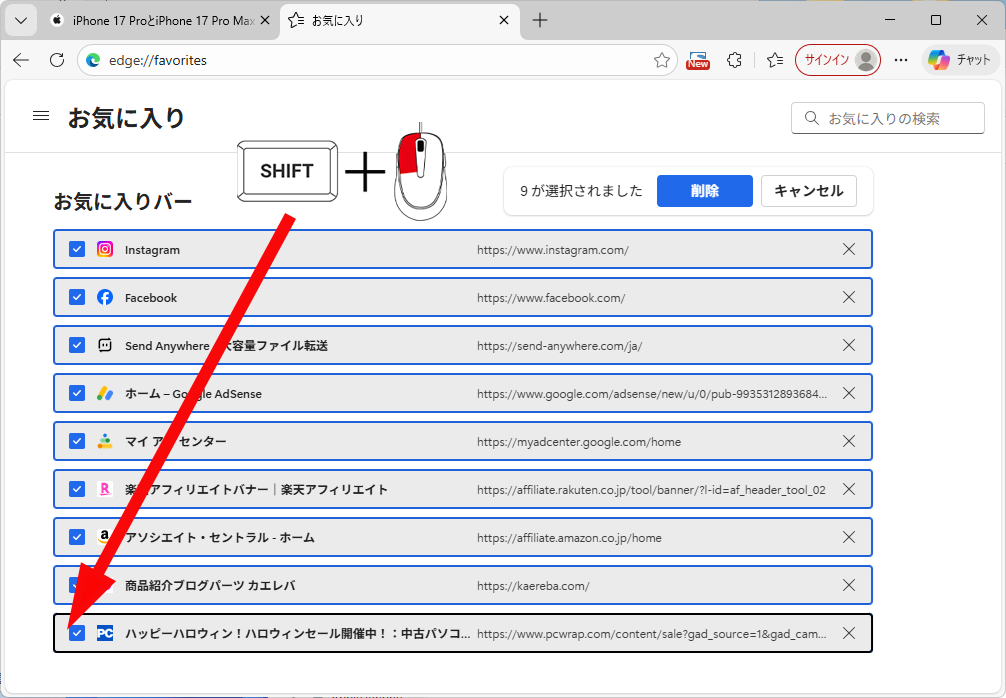Open a new tab with plus button
Viewport: 1006px width, 698px height.
[540, 20]
